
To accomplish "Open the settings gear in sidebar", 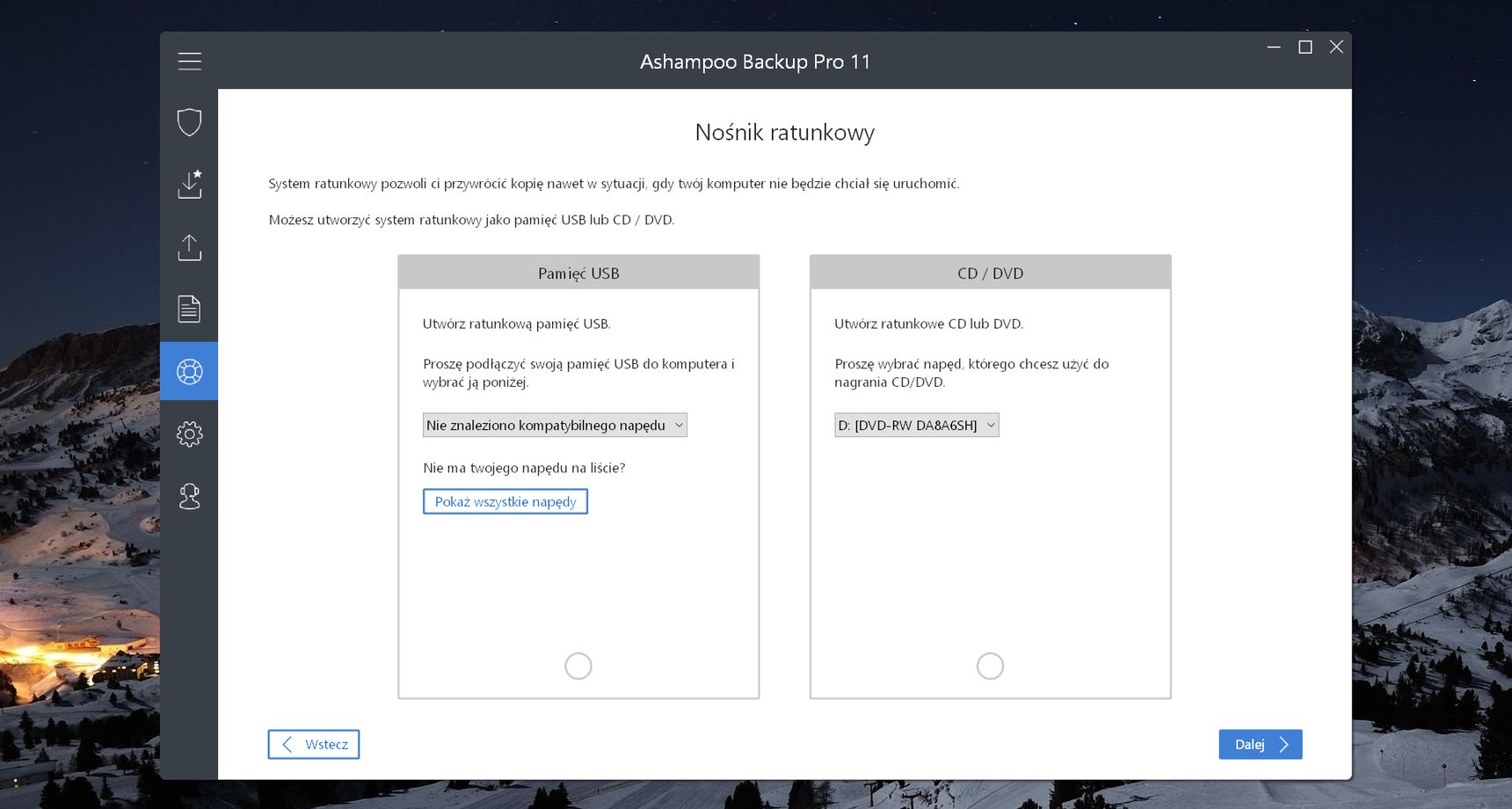I will (x=189, y=434).
